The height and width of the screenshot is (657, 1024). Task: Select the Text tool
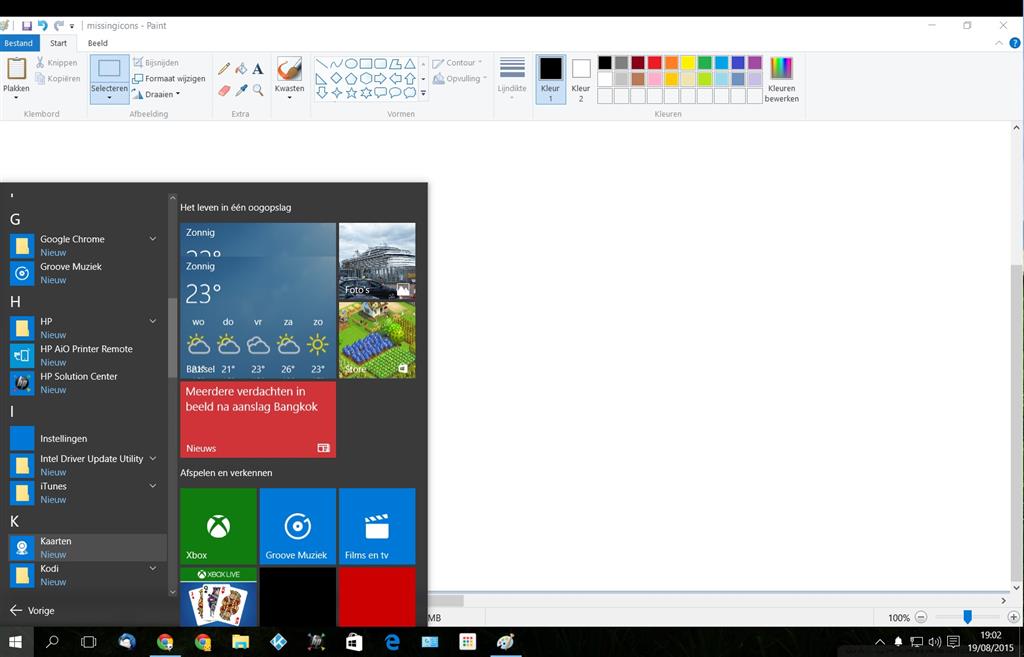(x=258, y=69)
